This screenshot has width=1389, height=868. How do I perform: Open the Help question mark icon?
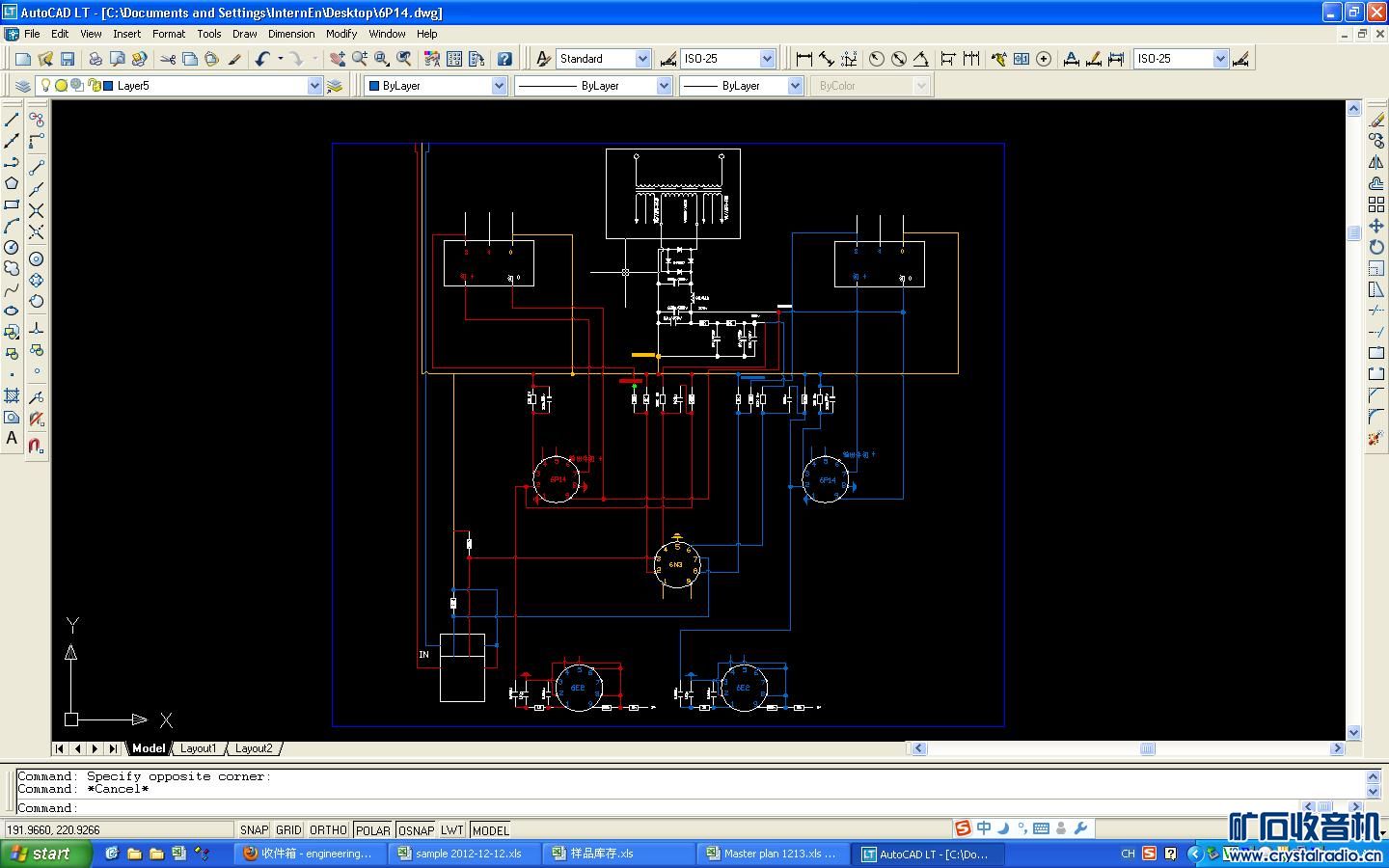tap(504, 59)
